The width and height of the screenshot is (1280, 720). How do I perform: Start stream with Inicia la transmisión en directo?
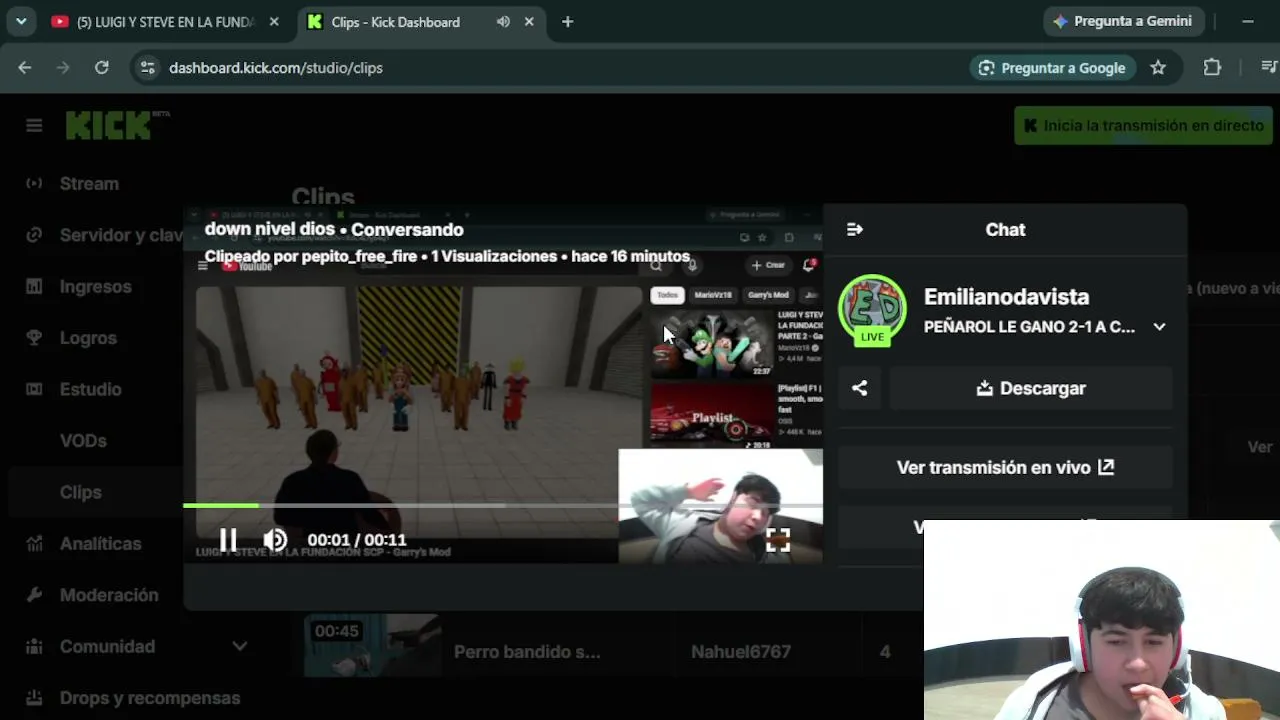(1143, 126)
